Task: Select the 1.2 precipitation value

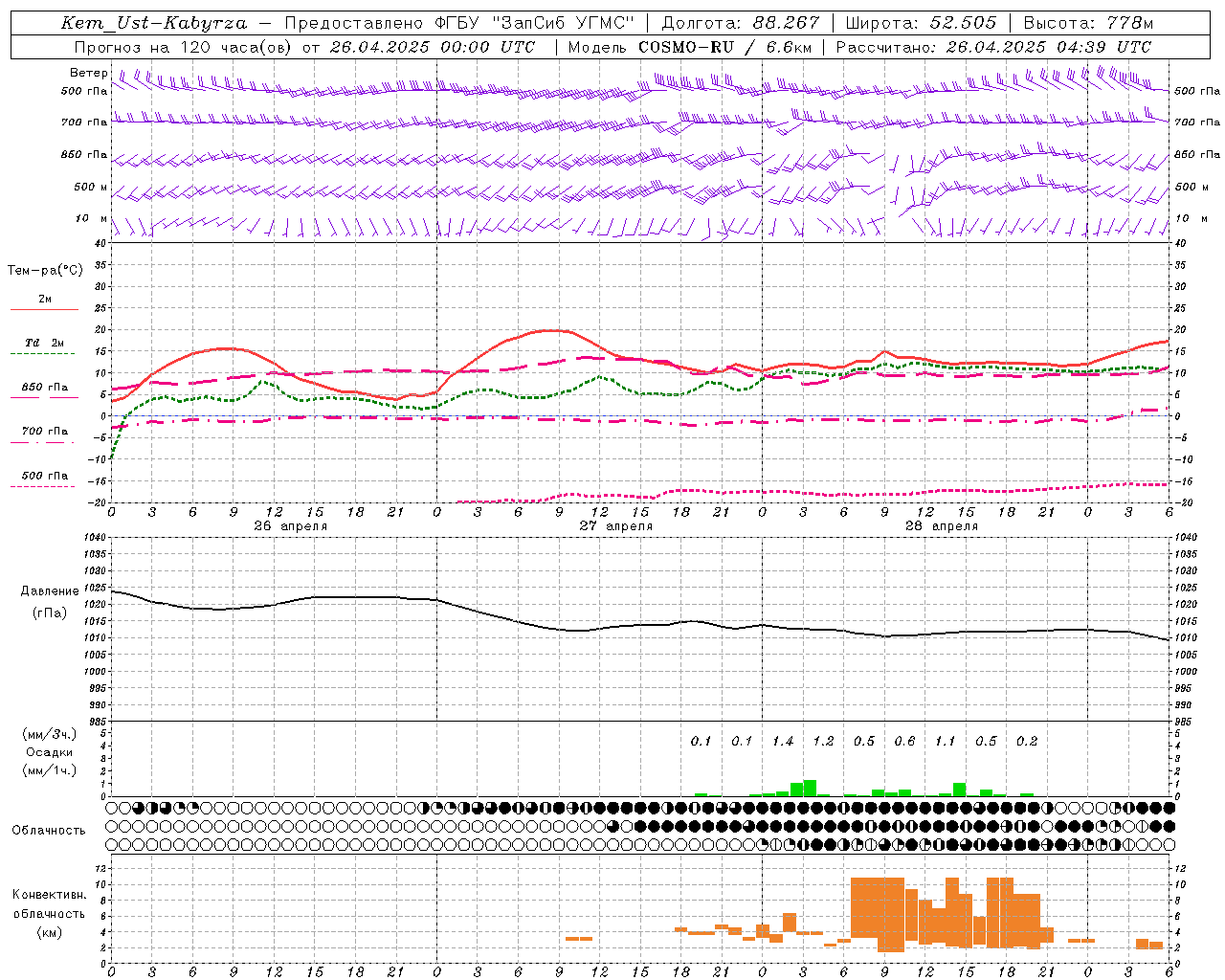Action: (823, 741)
